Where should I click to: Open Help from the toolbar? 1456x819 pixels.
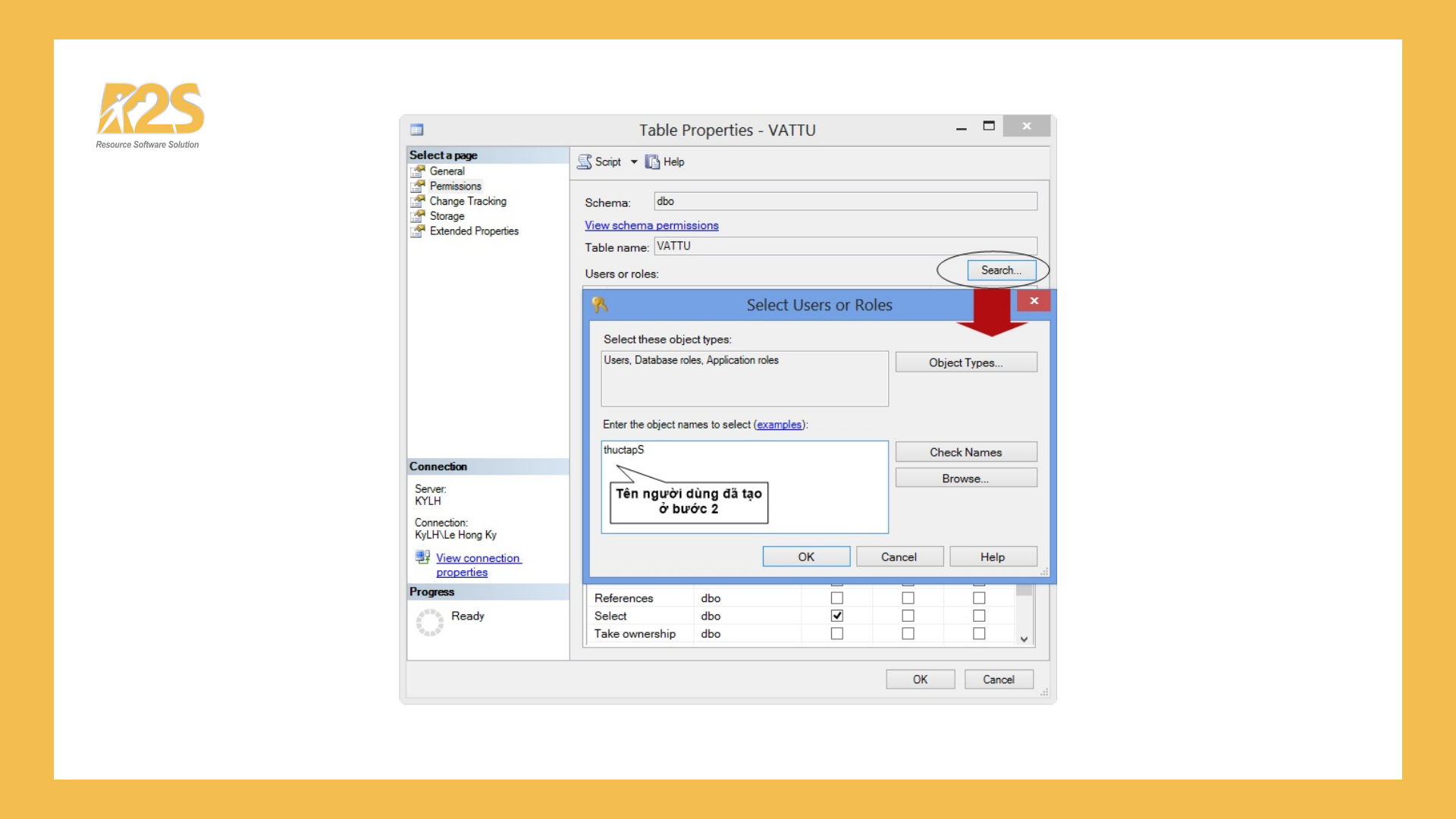[673, 162]
